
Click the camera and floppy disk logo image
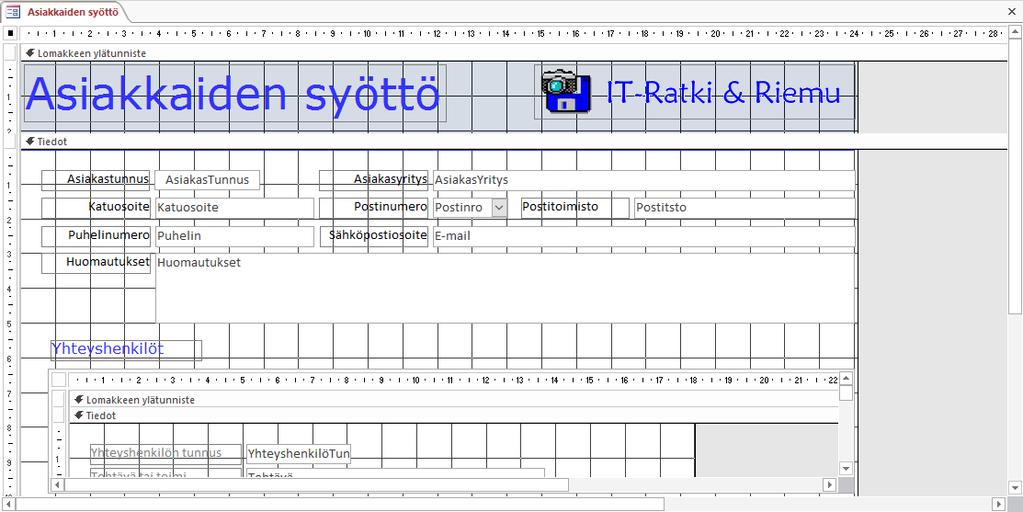(x=566, y=91)
